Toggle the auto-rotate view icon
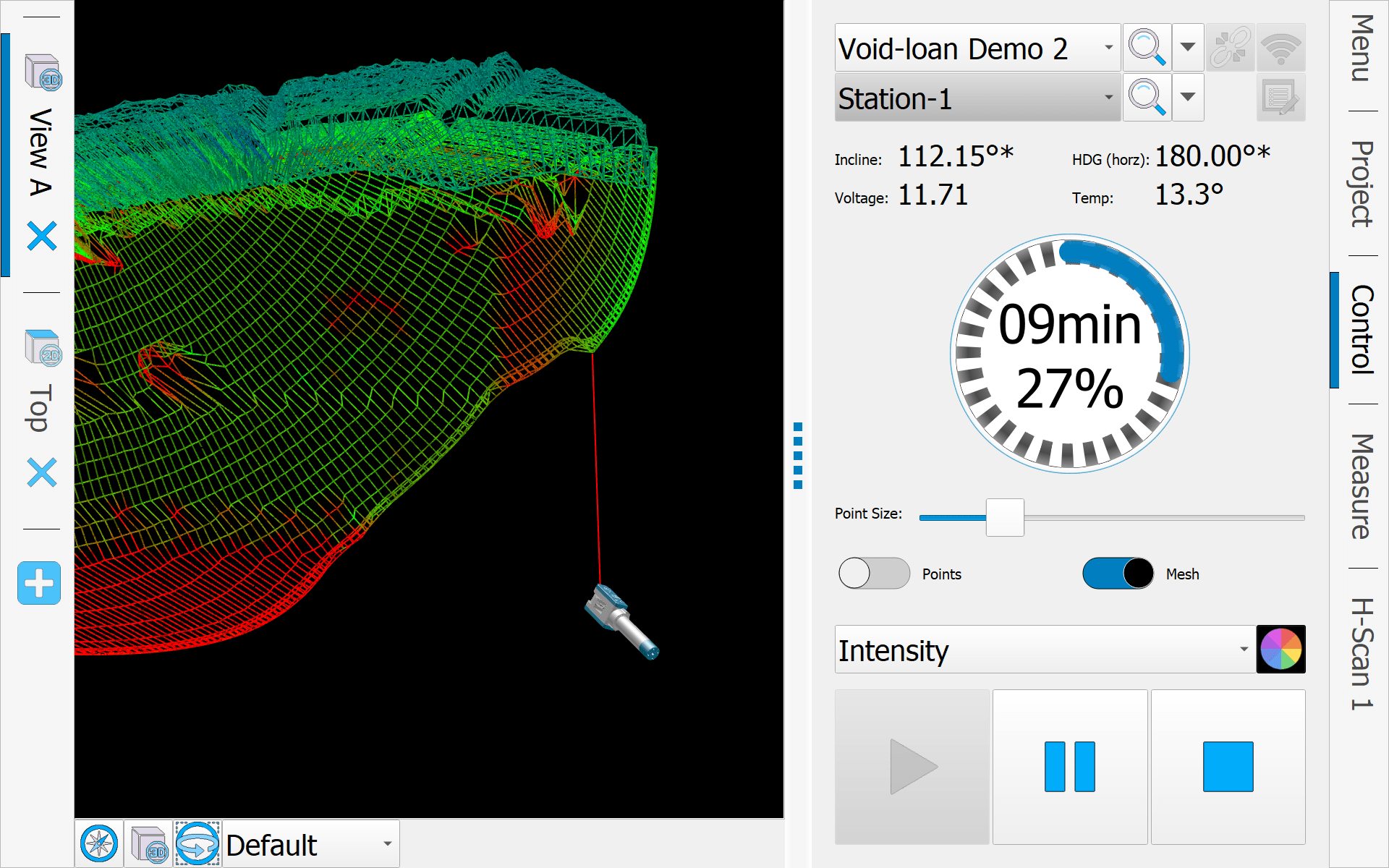1389x868 pixels. [197, 843]
